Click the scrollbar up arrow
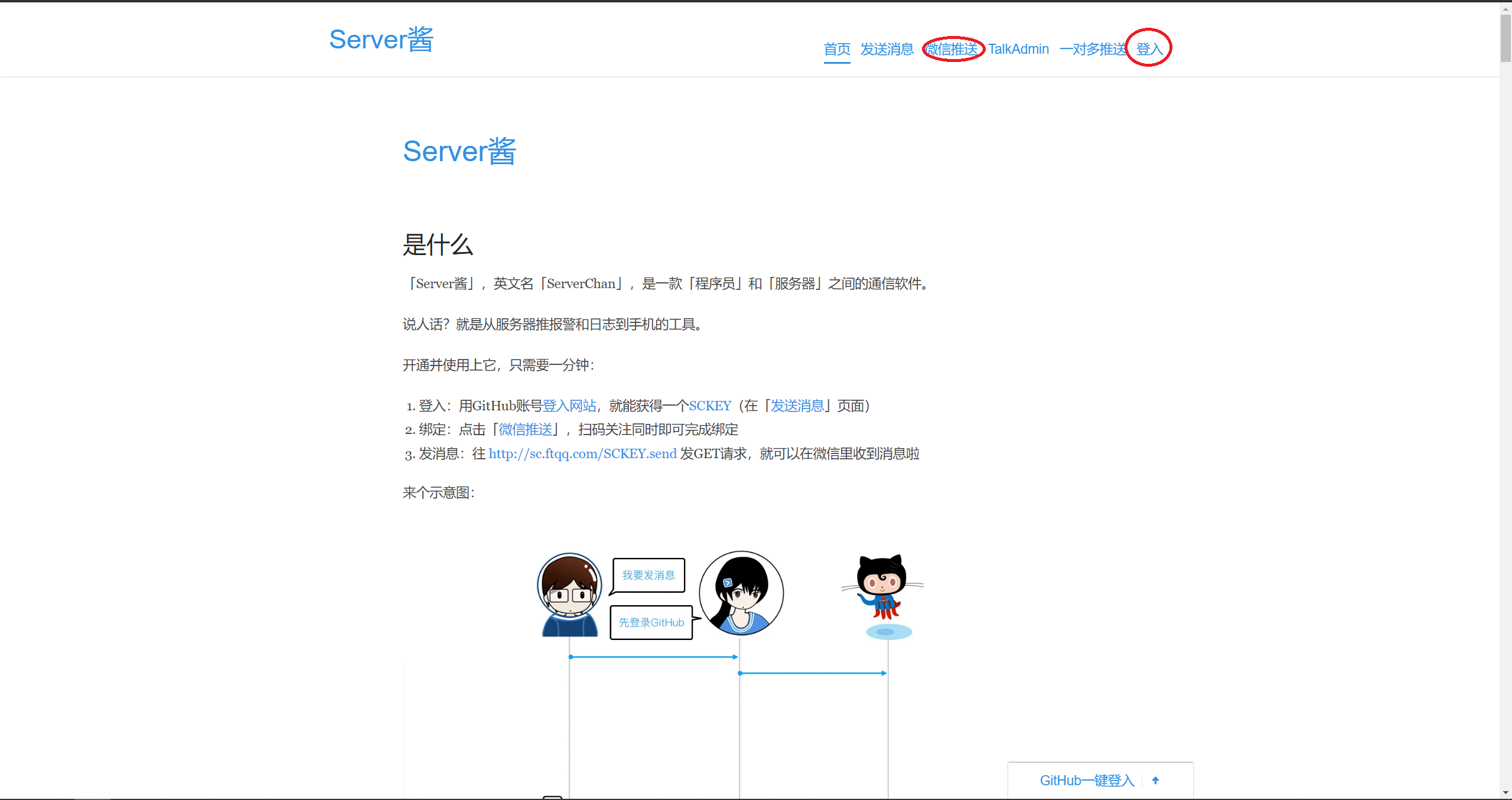The width and height of the screenshot is (1512, 800). click(x=1506, y=8)
